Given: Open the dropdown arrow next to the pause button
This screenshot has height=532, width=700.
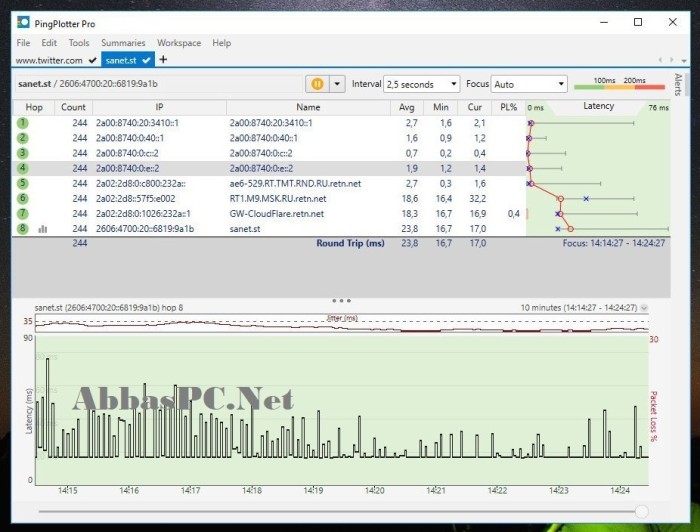Looking at the screenshot, I should pyautogui.click(x=337, y=84).
